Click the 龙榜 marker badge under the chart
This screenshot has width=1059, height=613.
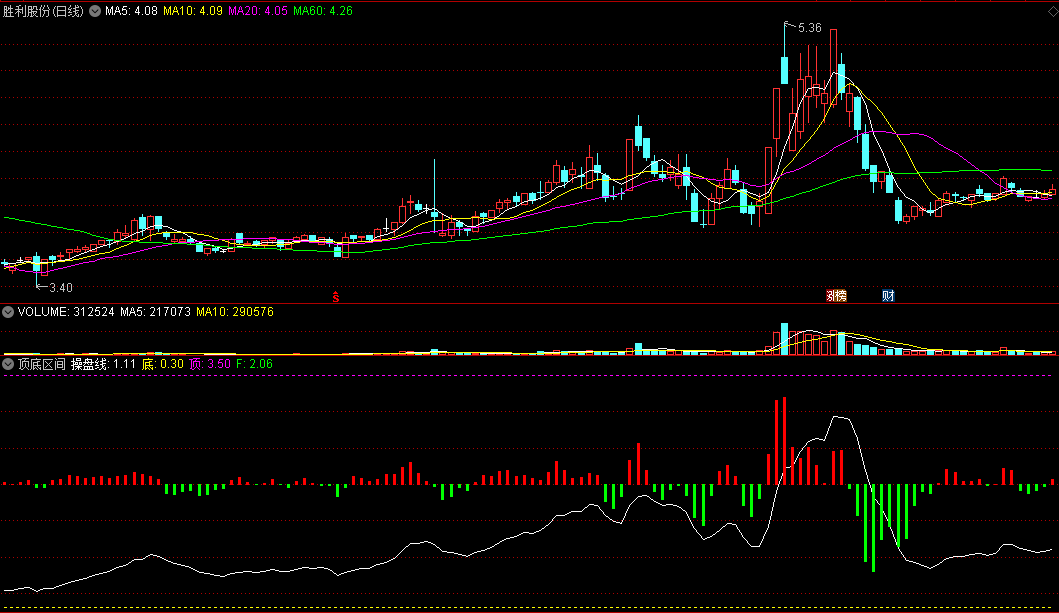836,296
